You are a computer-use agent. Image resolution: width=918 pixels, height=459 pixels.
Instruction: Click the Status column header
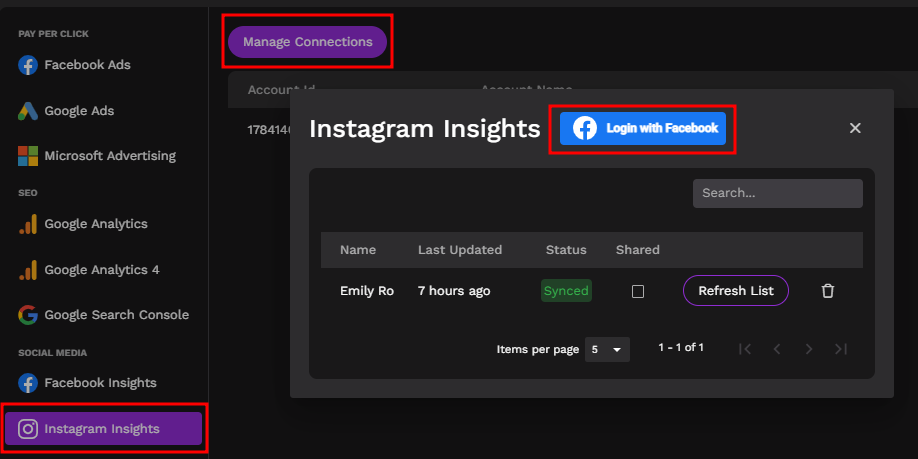tap(566, 250)
